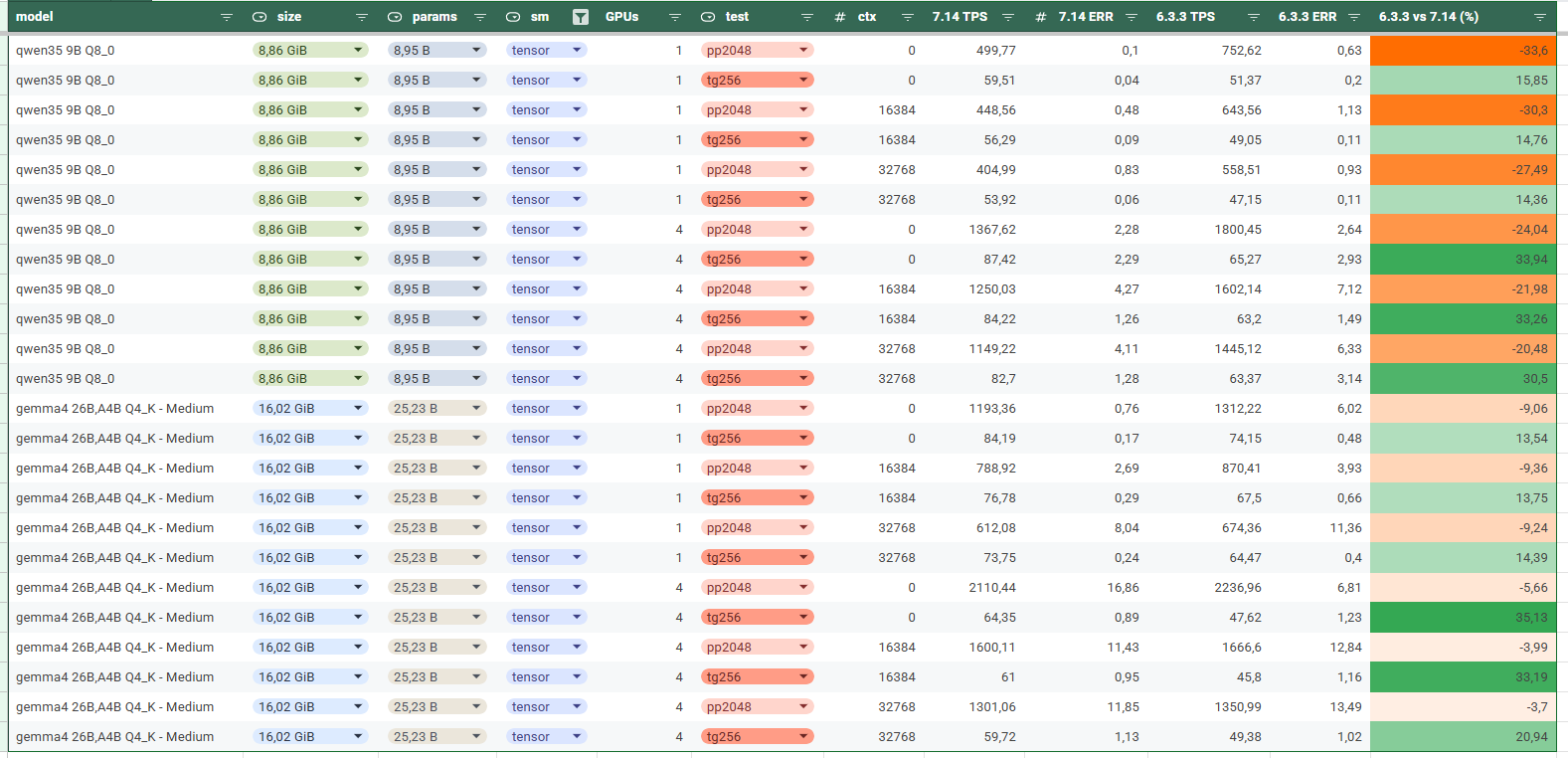Image resolution: width=1568 pixels, height=758 pixels.
Task: Select the orange cell showing -33,6
Action: 1463,50
